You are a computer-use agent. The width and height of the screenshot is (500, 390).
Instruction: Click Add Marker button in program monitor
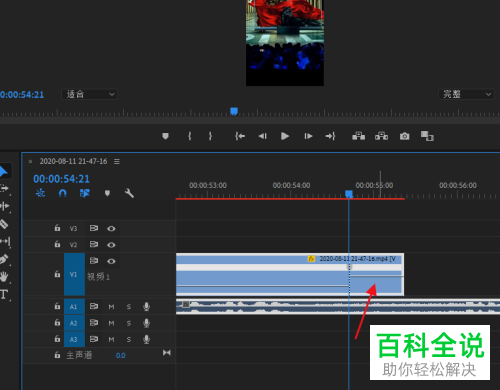pos(165,136)
